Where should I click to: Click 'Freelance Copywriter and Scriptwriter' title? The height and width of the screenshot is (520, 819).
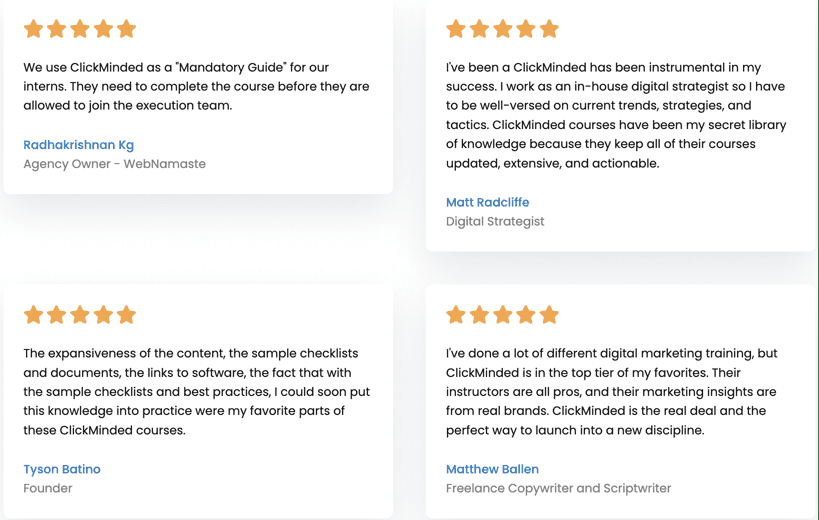[x=558, y=488]
